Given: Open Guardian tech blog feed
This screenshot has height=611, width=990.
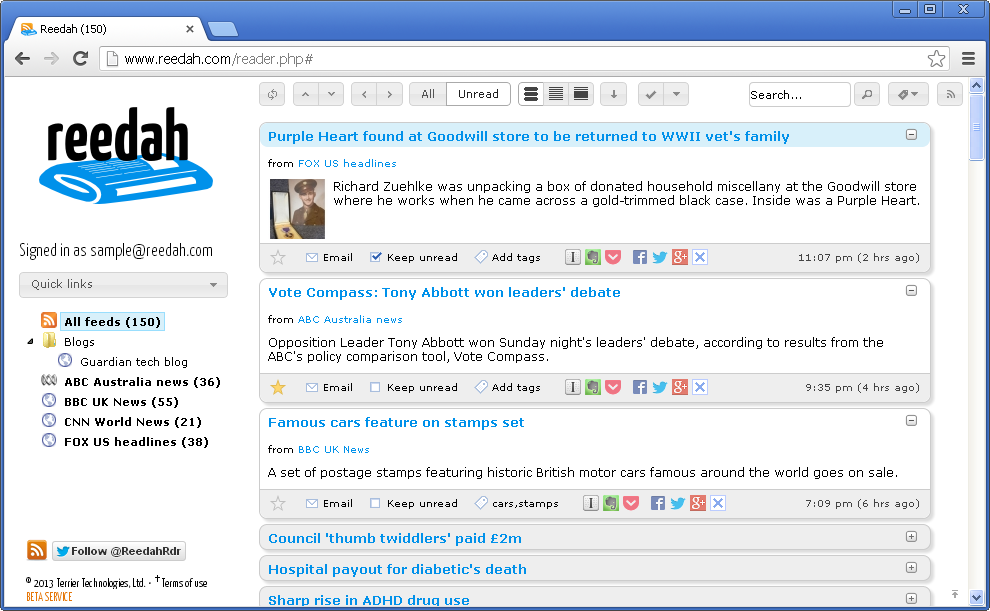Looking at the screenshot, I should coord(134,362).
